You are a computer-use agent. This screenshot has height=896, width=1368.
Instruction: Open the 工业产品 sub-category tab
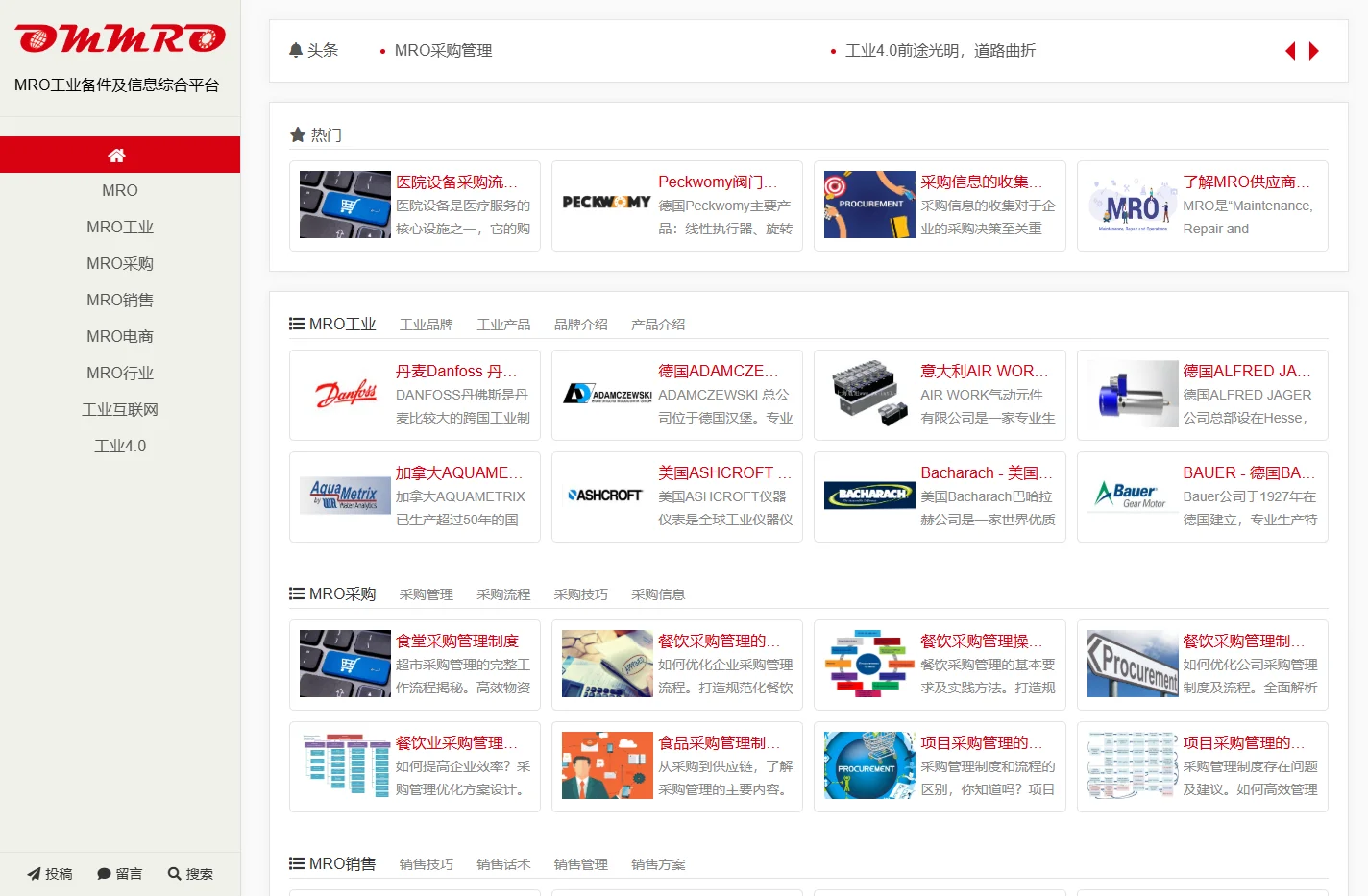pyautogui.click(x=503, y=325)
